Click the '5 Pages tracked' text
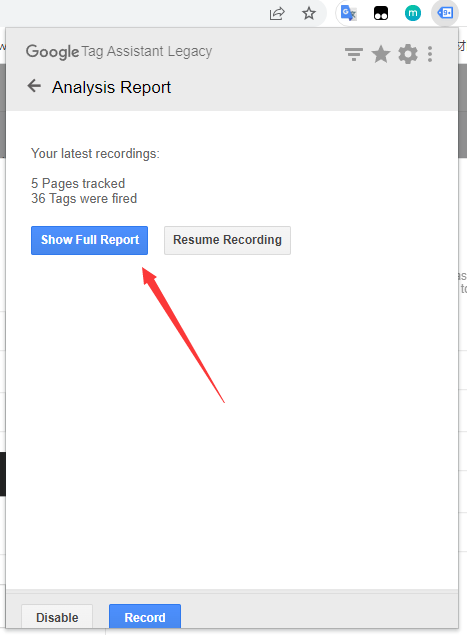This screenshot has width=467, height=635. pos(78,183)
